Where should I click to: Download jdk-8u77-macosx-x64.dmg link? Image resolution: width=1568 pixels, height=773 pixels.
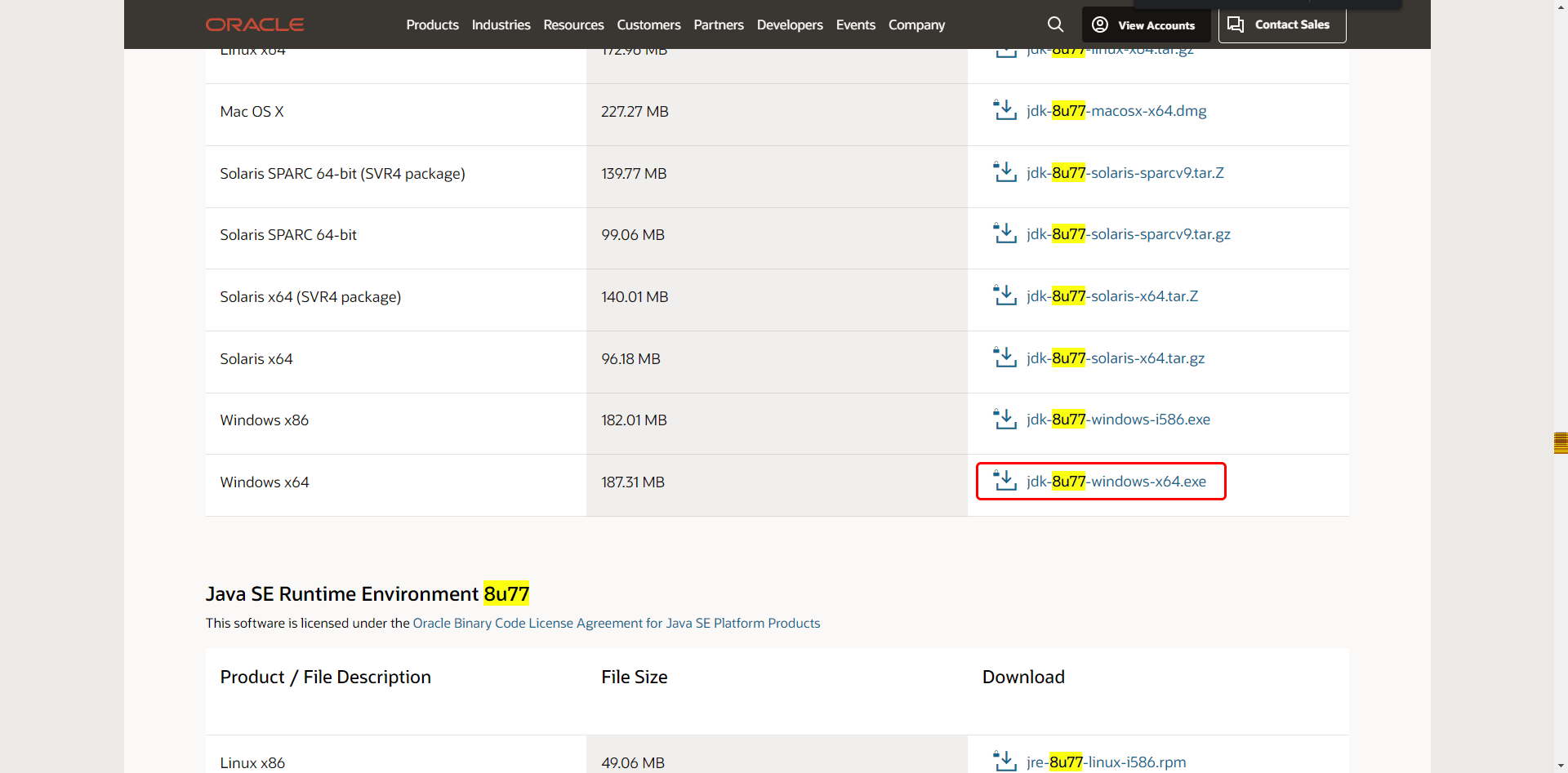[x=1116, y=110]
